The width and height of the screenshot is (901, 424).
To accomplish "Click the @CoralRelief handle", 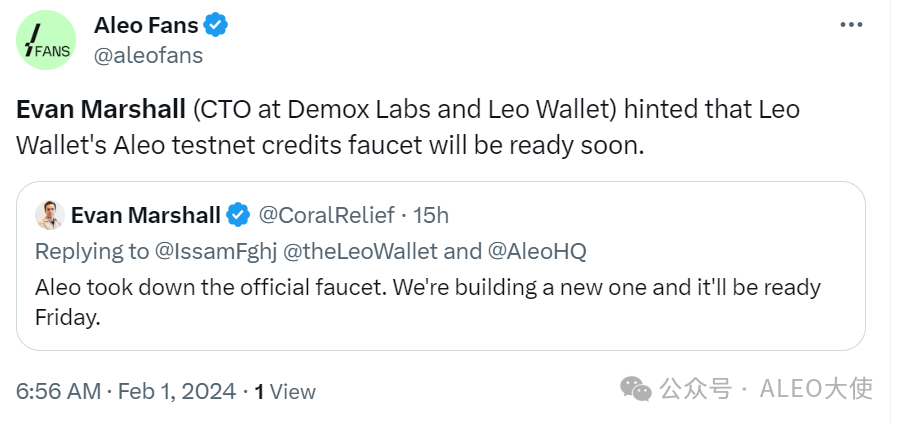I will [x=326, y=214].
